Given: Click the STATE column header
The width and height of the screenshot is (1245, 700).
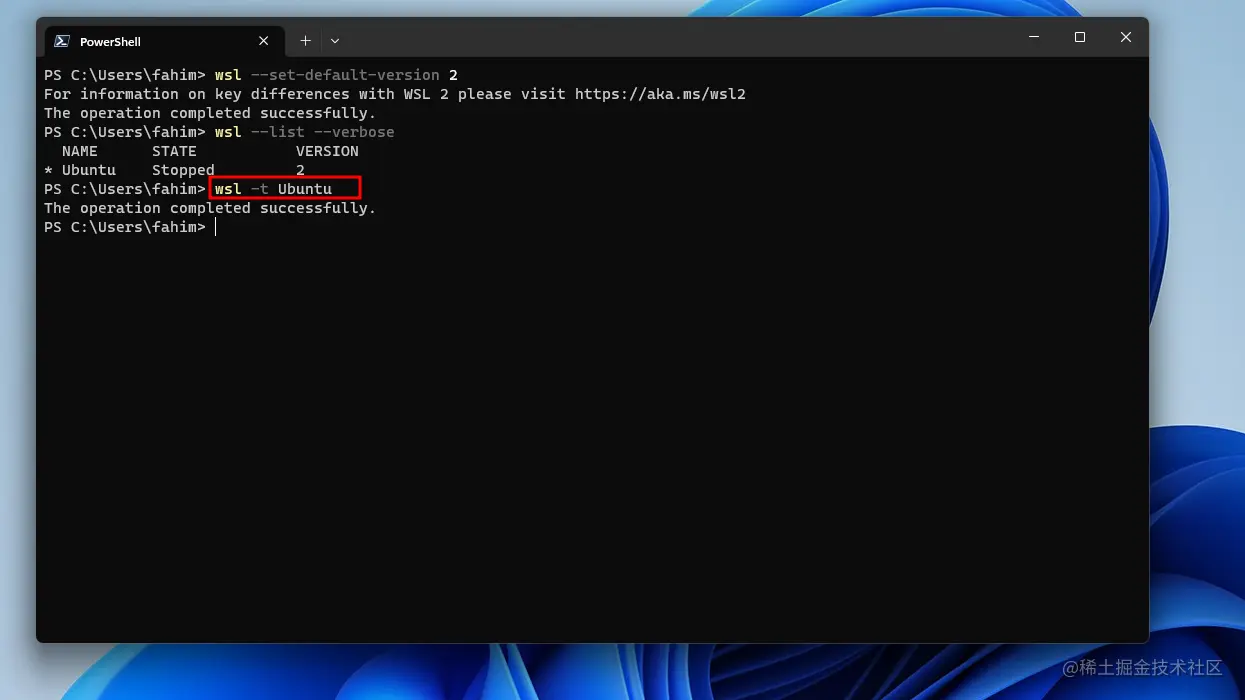Looking at the screenshot, I should [x=174, y=151].
